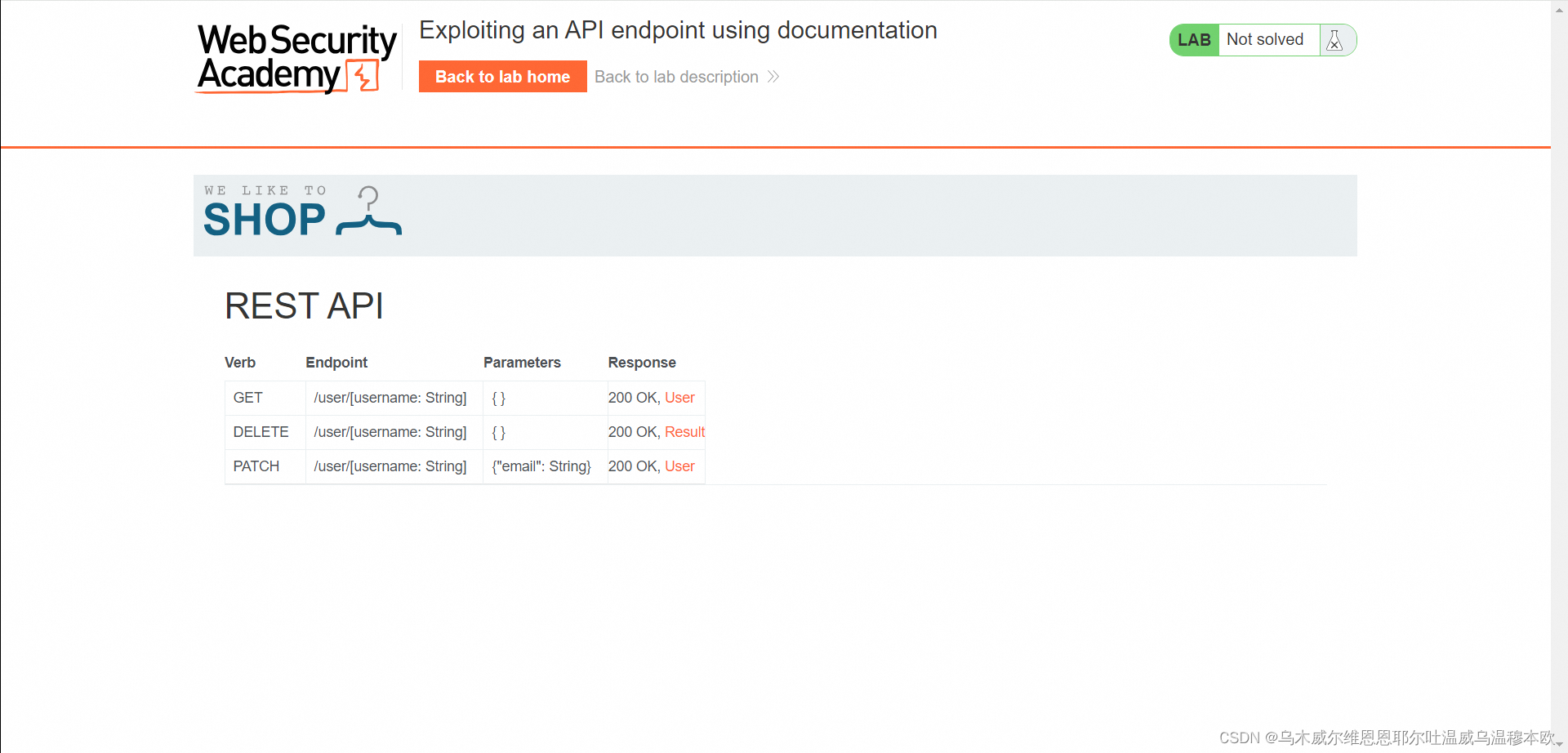The height and width of the screenshot is (753, 1568).
Task: Open the Back to lab home button
Action: (502, 76)
